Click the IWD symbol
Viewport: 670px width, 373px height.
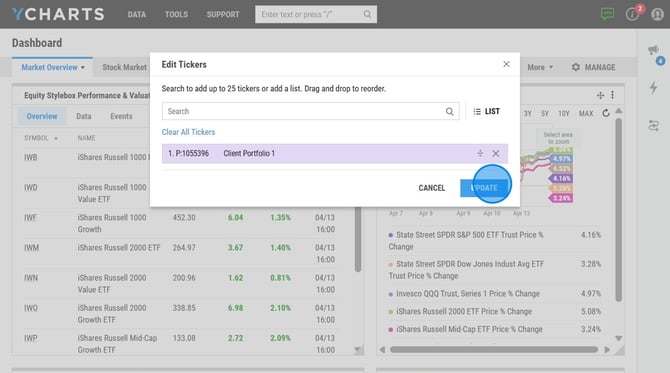coord(31,188)
